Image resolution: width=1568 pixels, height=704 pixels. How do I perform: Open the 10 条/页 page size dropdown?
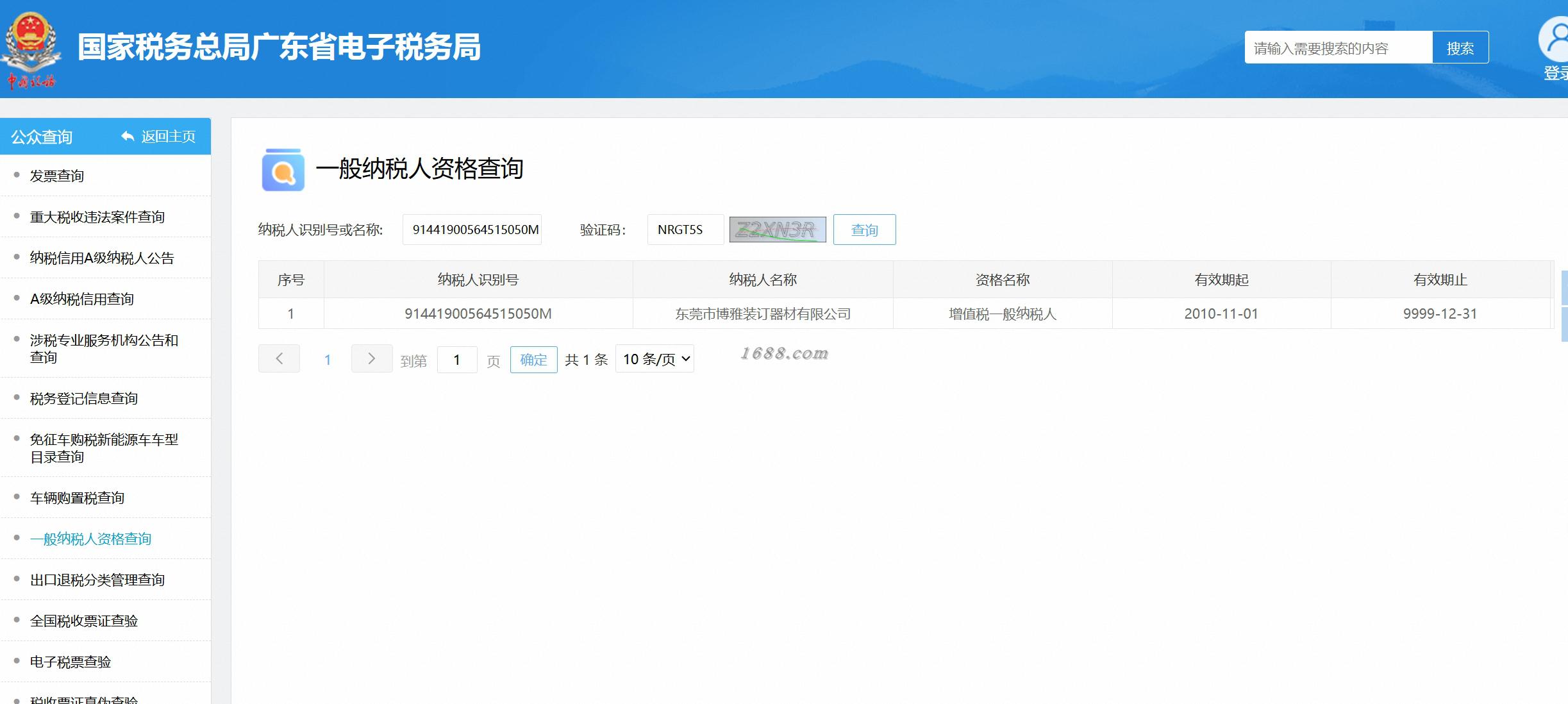(655, 358)
